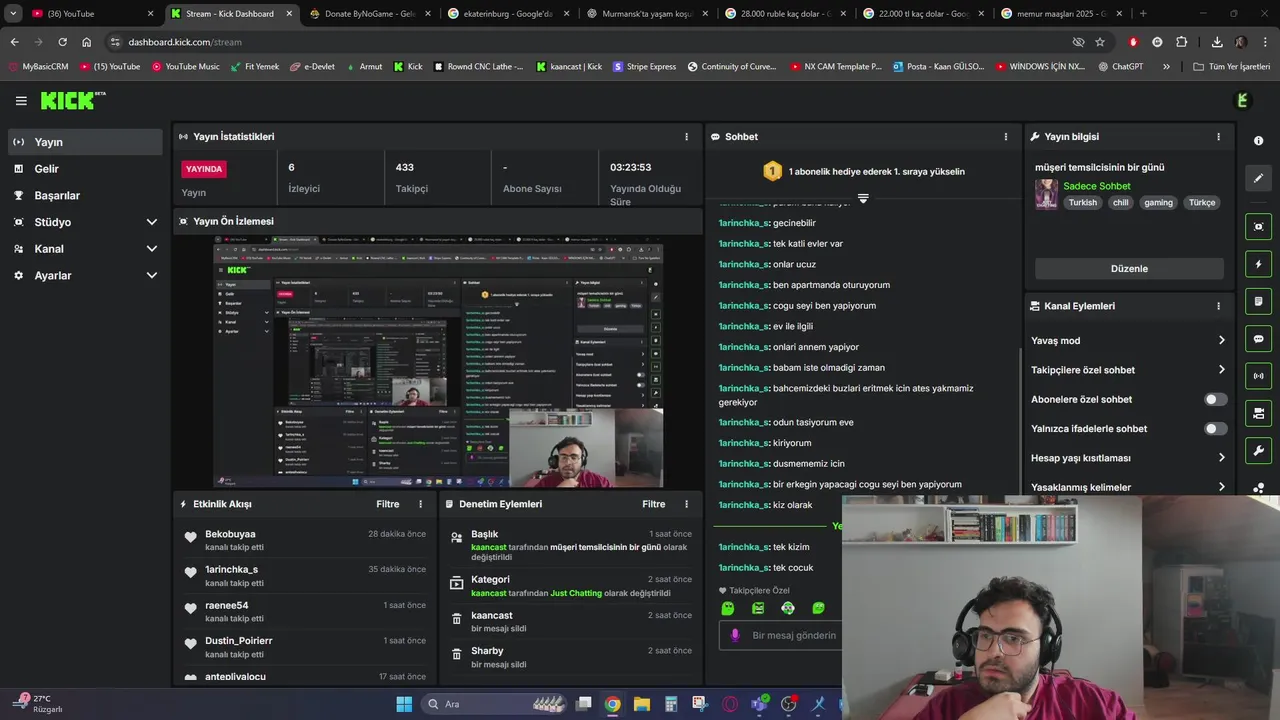Screen dimensions: 1280x720
Task: Click the Kick logo in the header
Action: tap(72, 100)
